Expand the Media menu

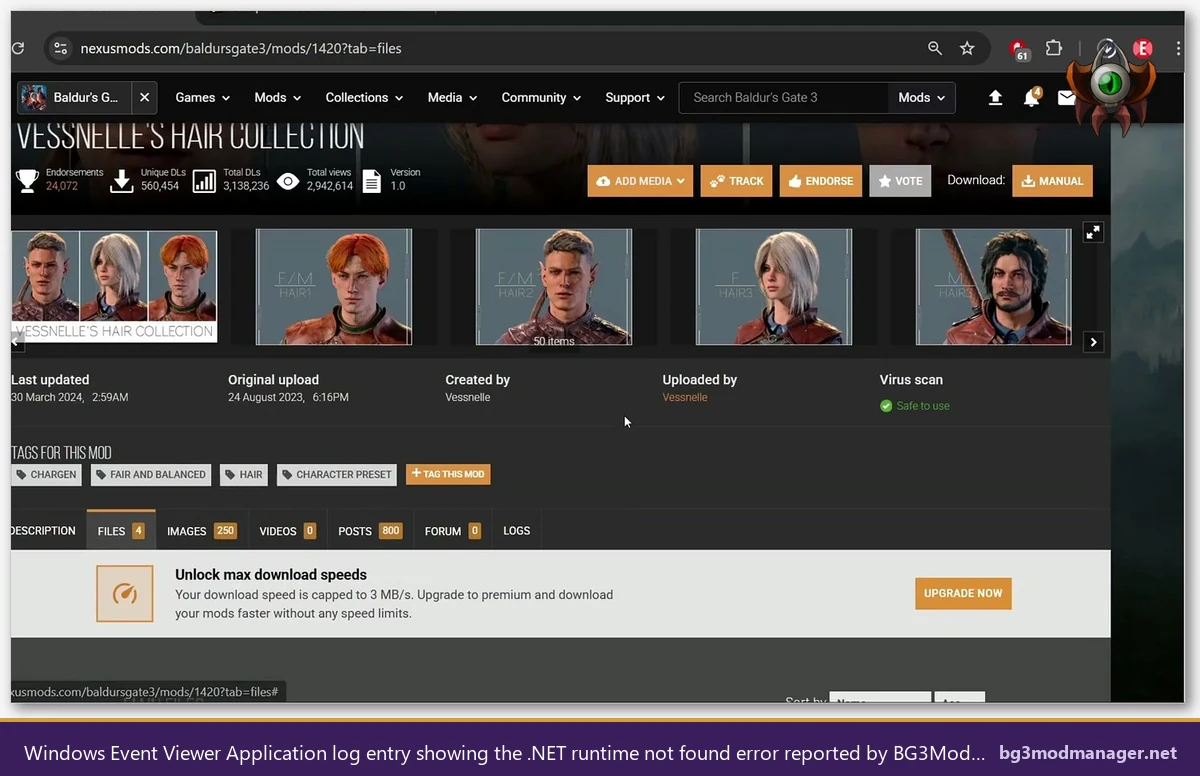click(452, 97)
